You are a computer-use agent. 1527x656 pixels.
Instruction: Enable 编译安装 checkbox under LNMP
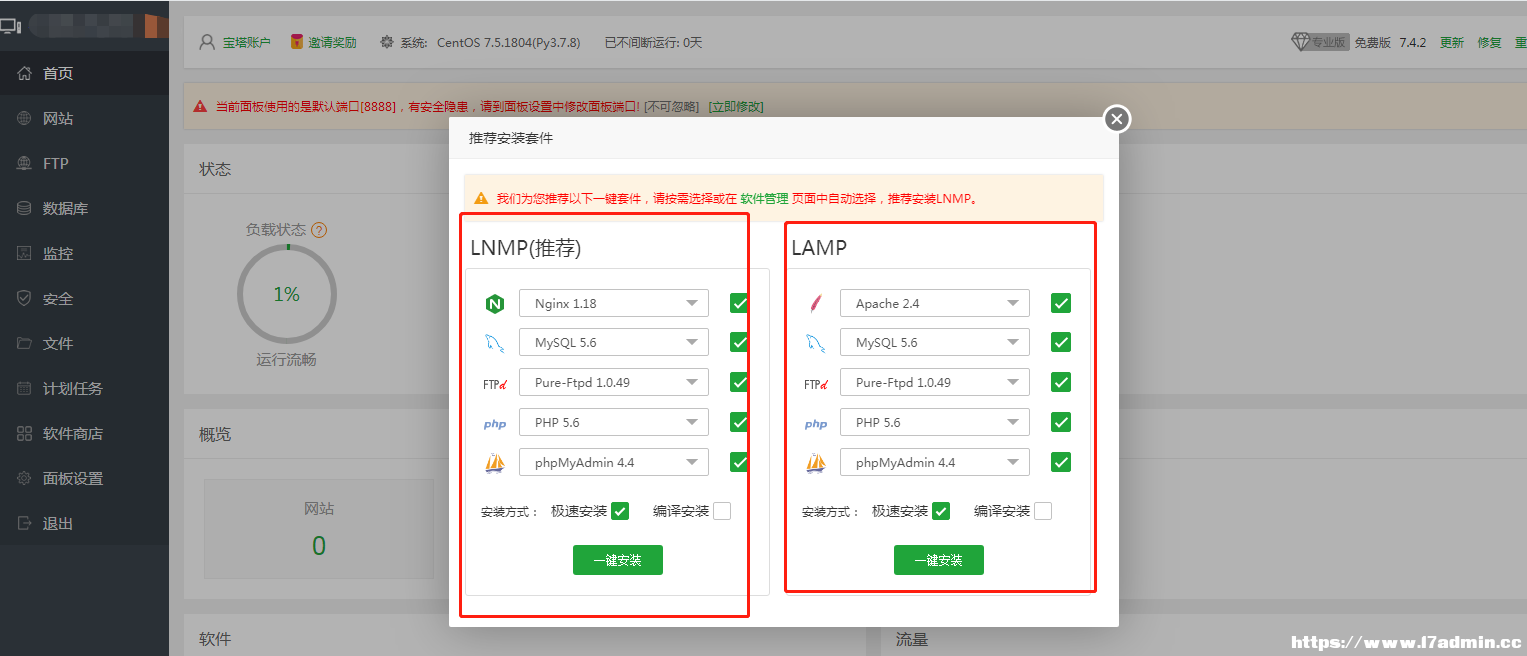pyautogui.click(x=722, y=511)
